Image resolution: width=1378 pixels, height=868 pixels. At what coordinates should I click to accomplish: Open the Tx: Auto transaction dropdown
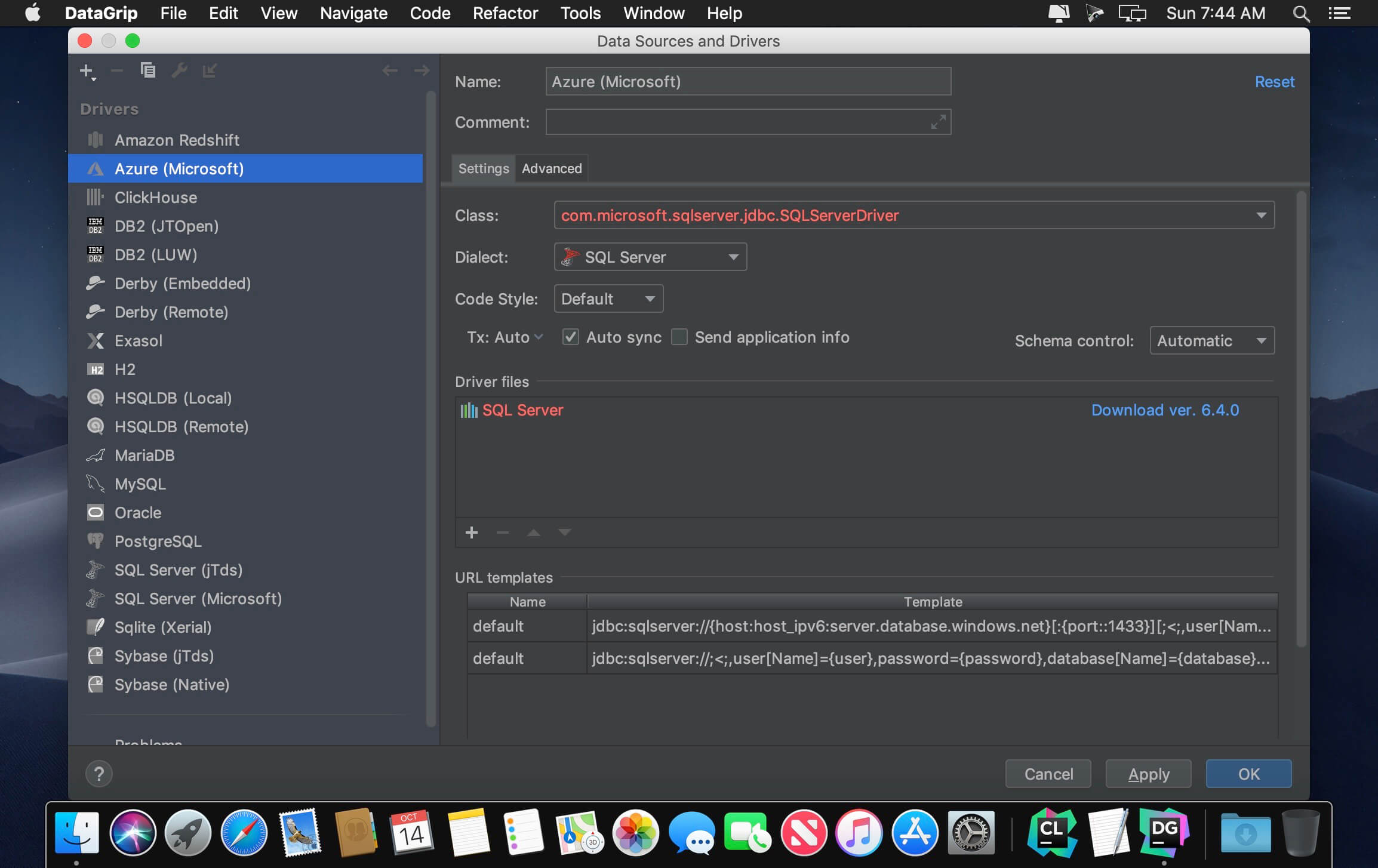[505, 337]
